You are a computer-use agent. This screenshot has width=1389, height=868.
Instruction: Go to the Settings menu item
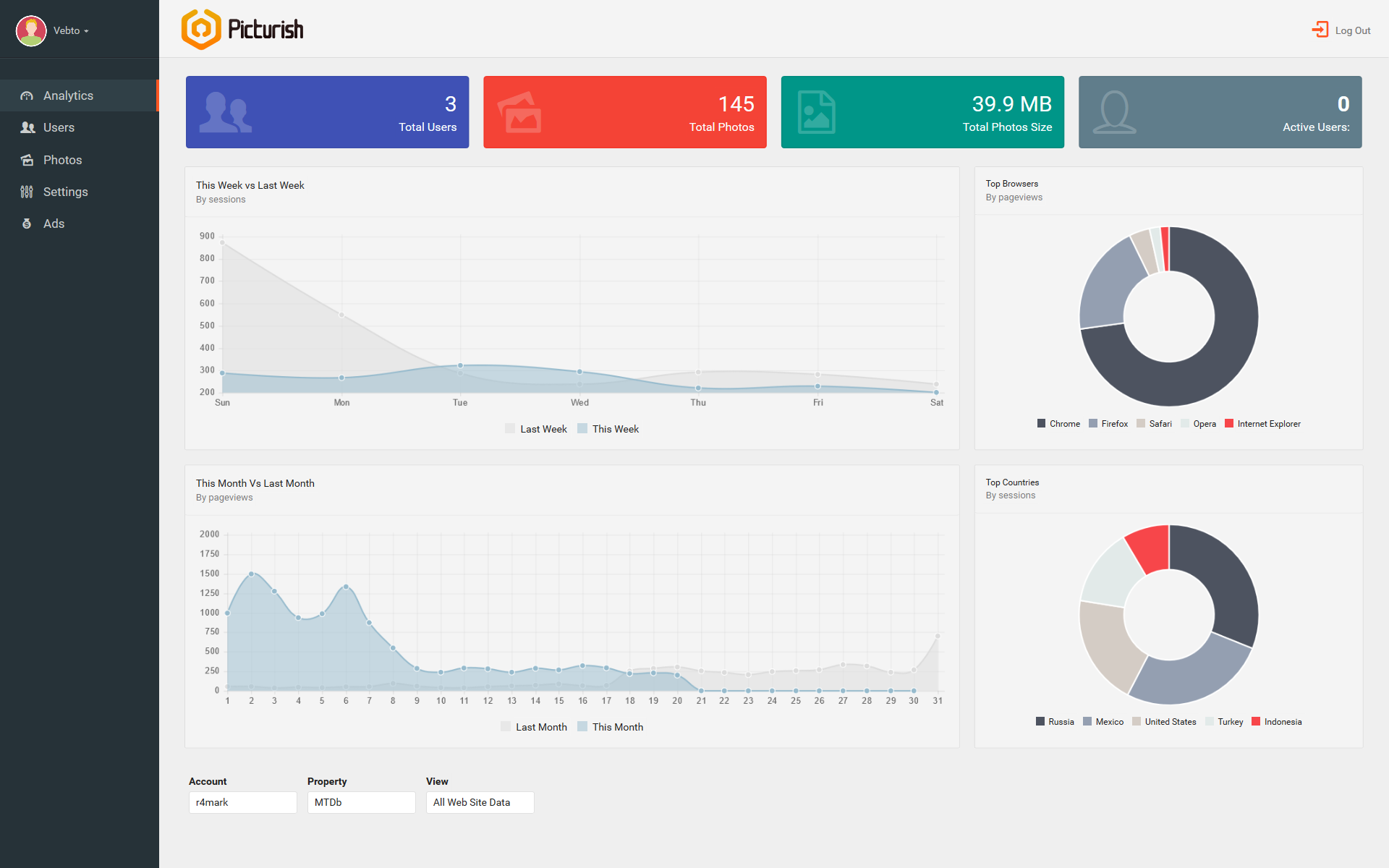pos(65,192)
